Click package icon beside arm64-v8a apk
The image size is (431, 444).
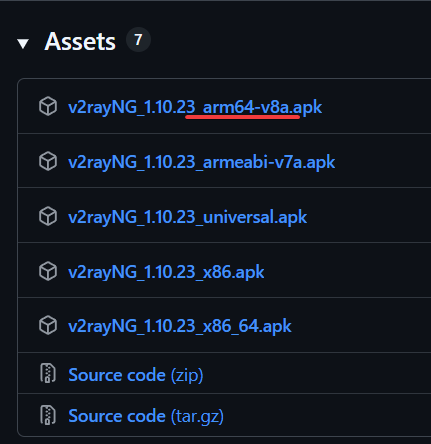tap(48, 106)
